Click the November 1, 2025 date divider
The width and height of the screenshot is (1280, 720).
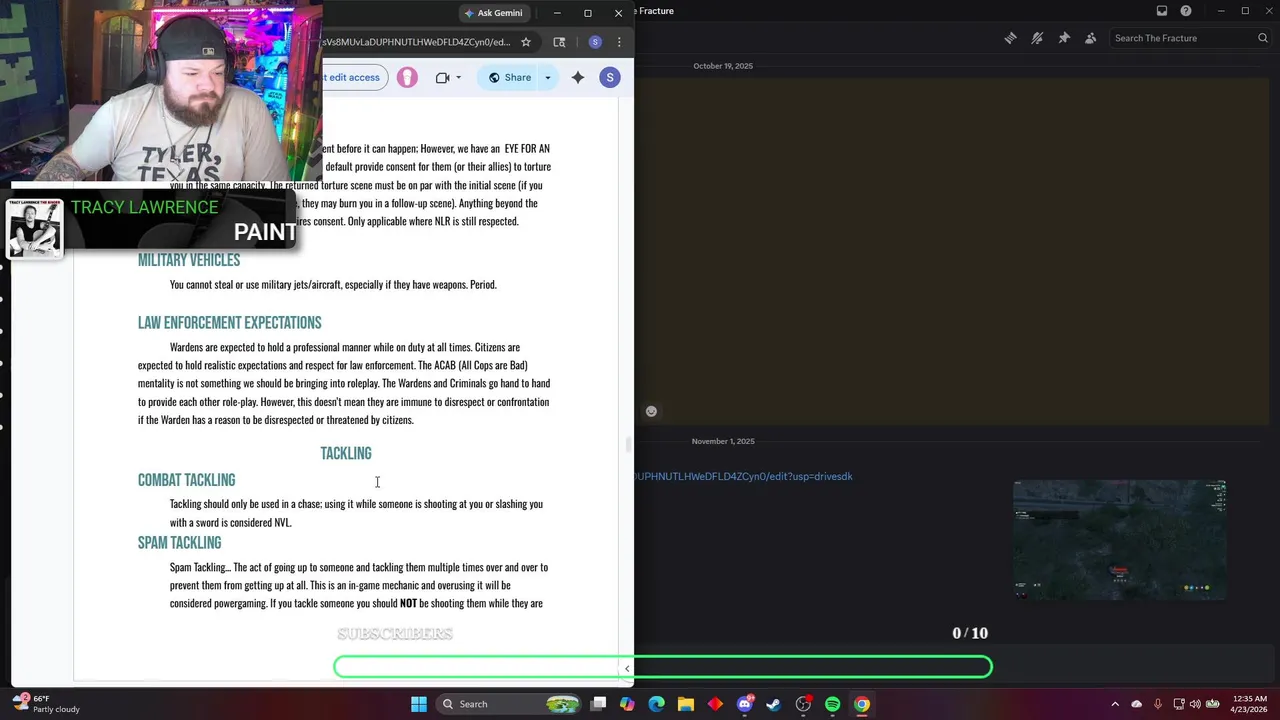pyautogui.click(x=723, y=441)
